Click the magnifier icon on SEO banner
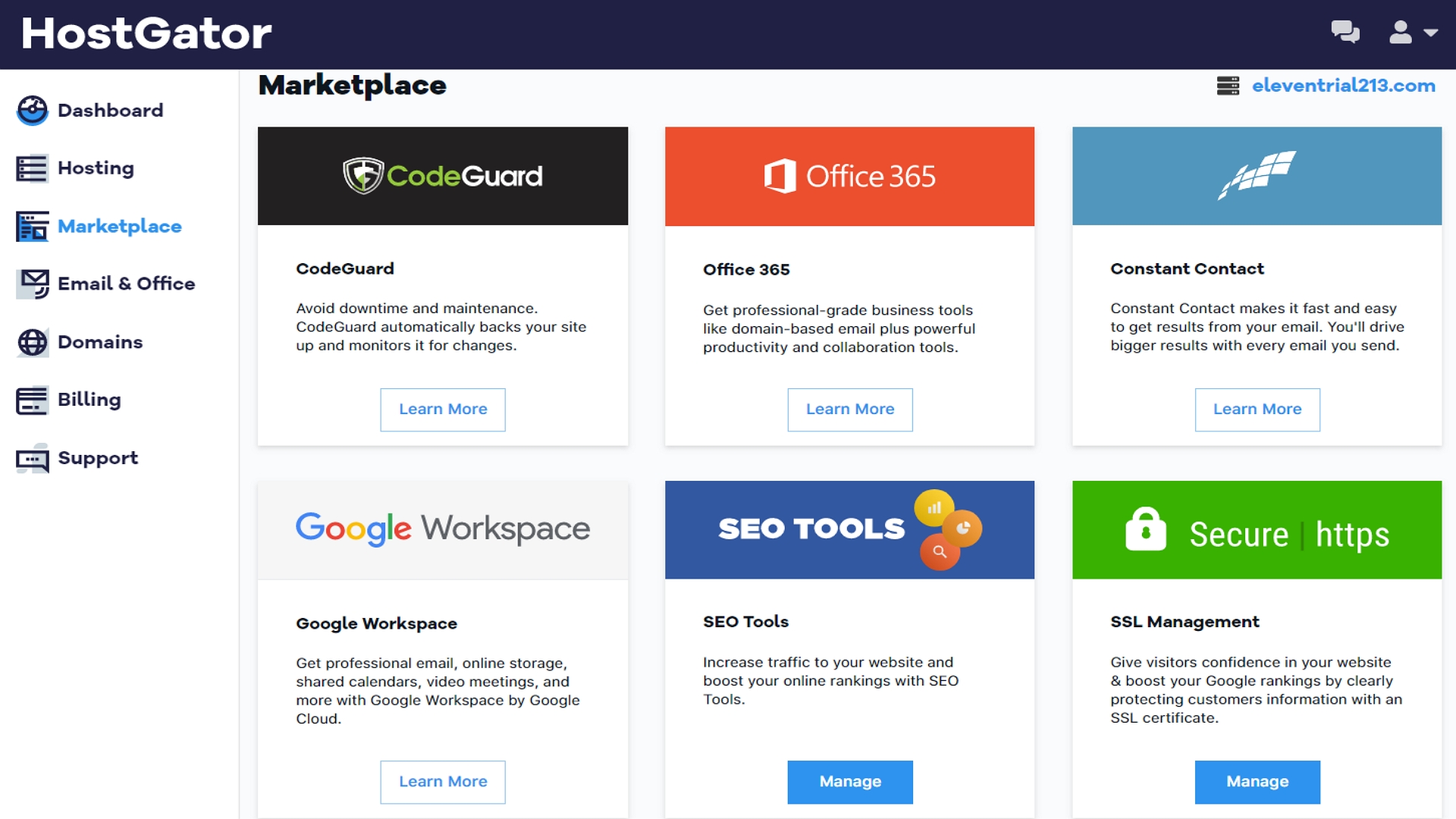The width and height of the screenshot is (1456, 819). [x=940, y=551]
